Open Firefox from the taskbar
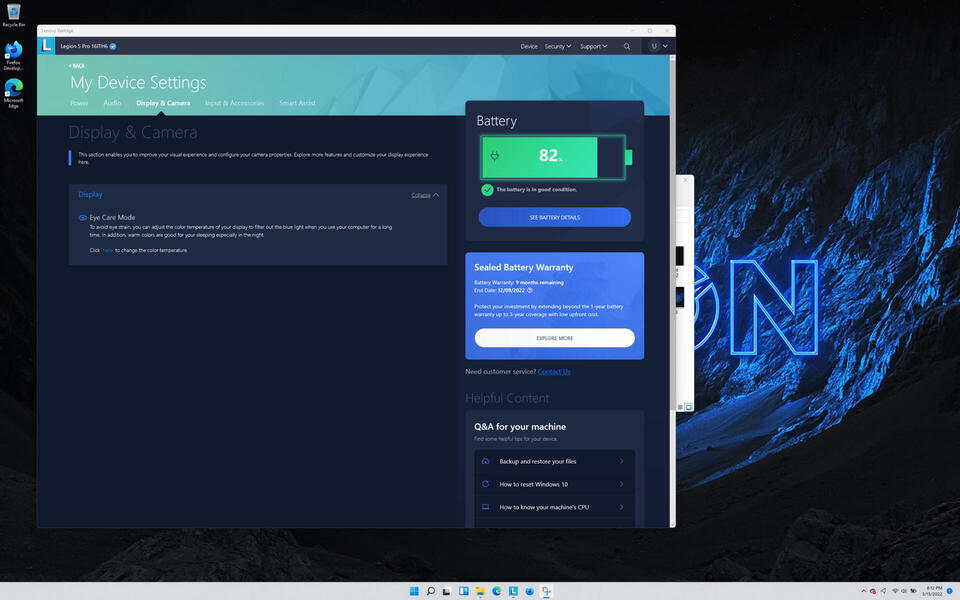 pyautogui.click(x=530, y=591)
